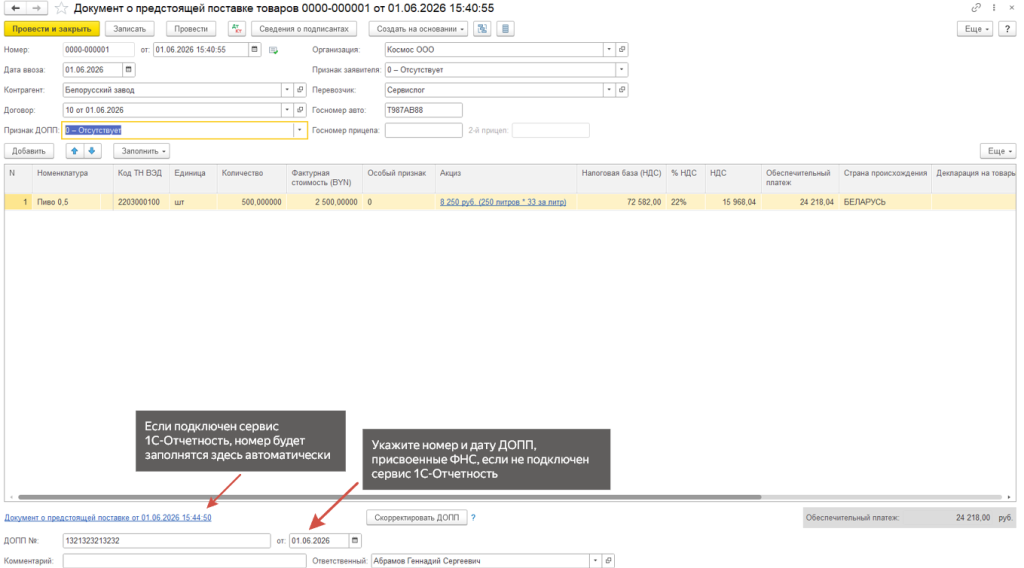Open the Дт/Кт postings icon
This screenshot has width=1024, height=568.
(236, 29)
